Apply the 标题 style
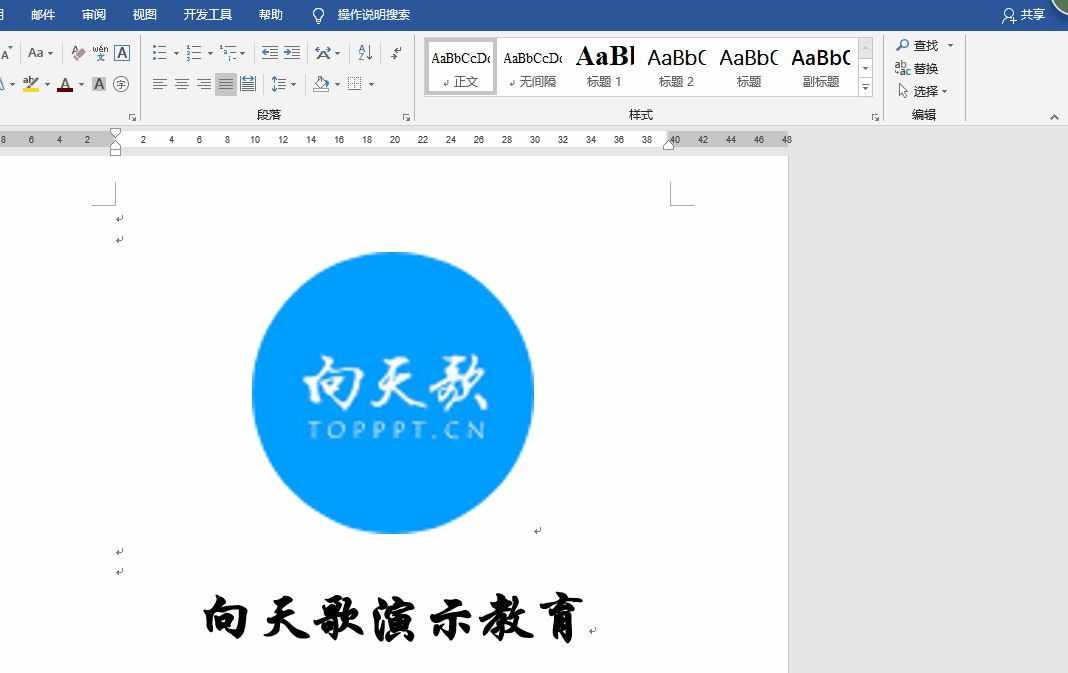The image size is (1068, 673). click(x=749, y=67)
